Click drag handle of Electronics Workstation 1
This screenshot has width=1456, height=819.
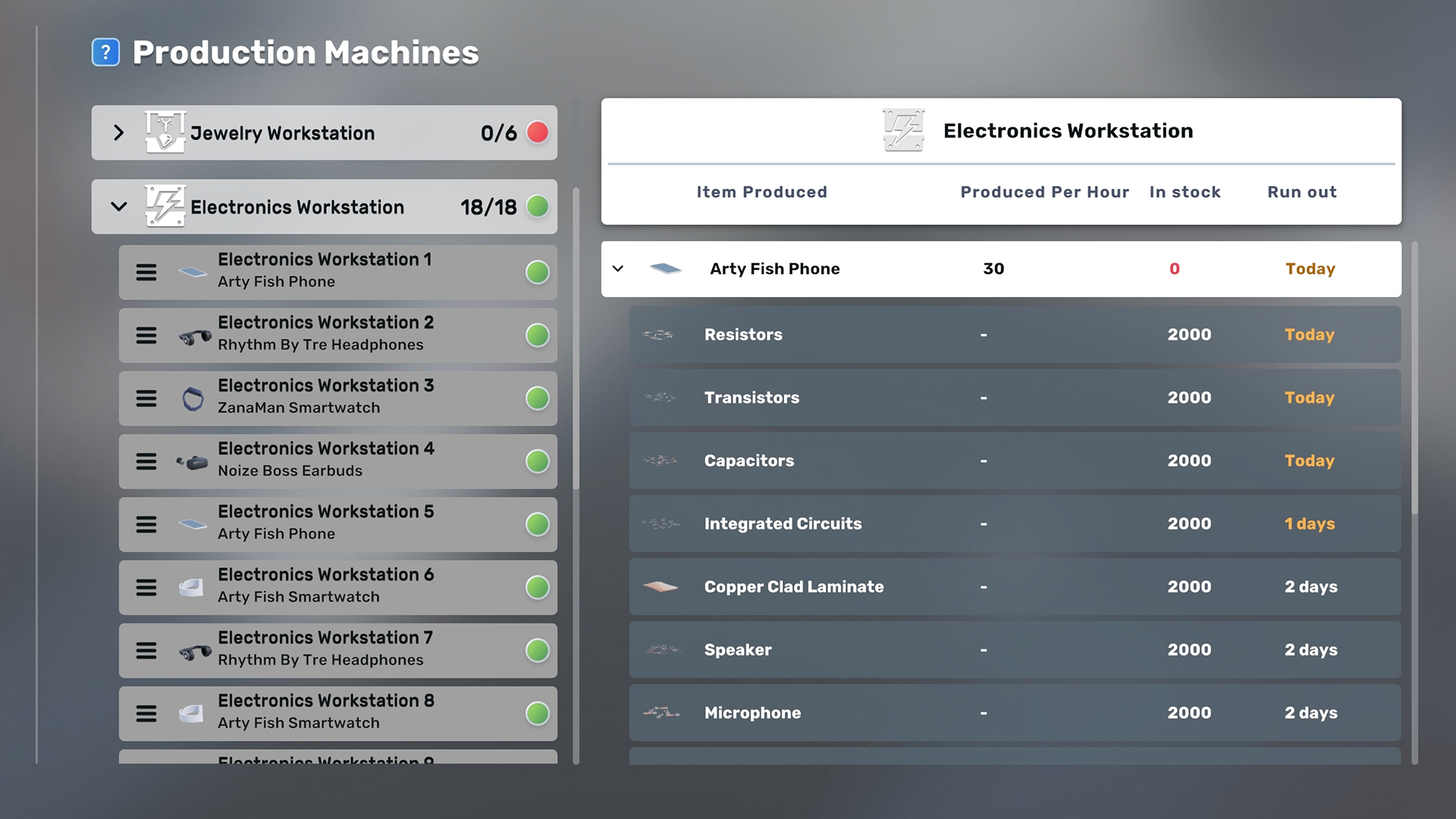(x=146, y=272)
